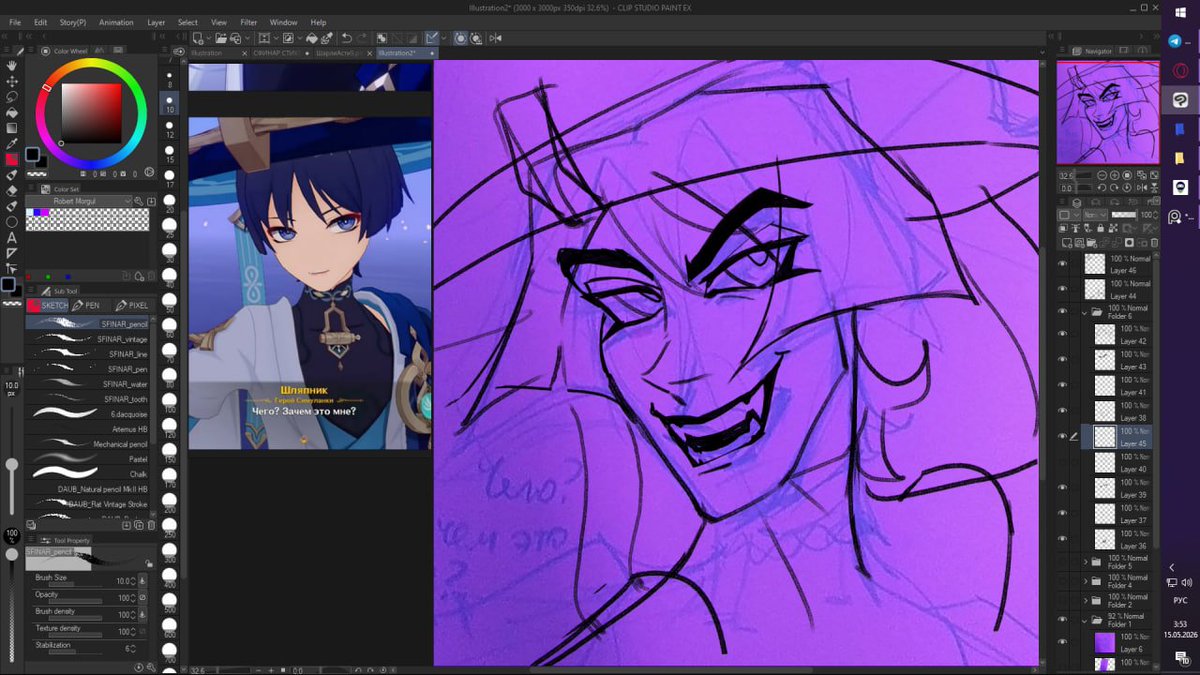Select the Mechanical pencil brush

click(x=88, y=444)
